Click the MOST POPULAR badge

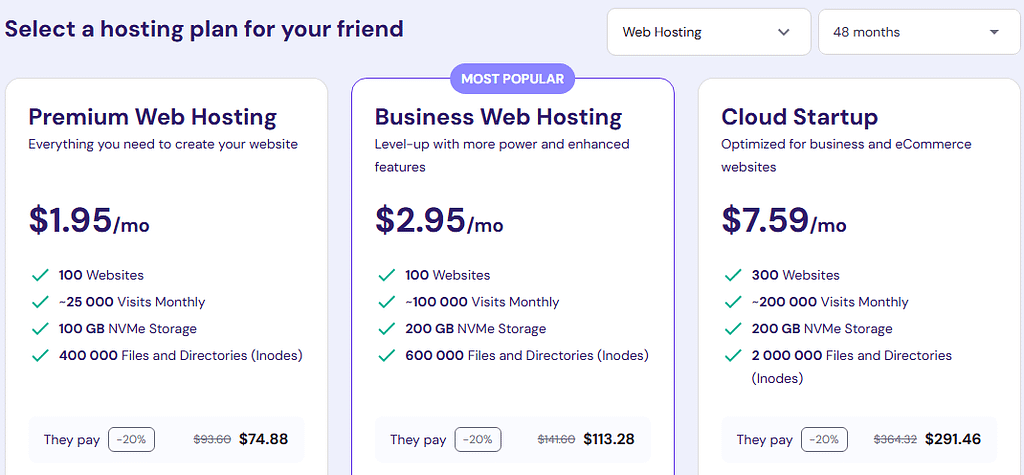(512, 79)
